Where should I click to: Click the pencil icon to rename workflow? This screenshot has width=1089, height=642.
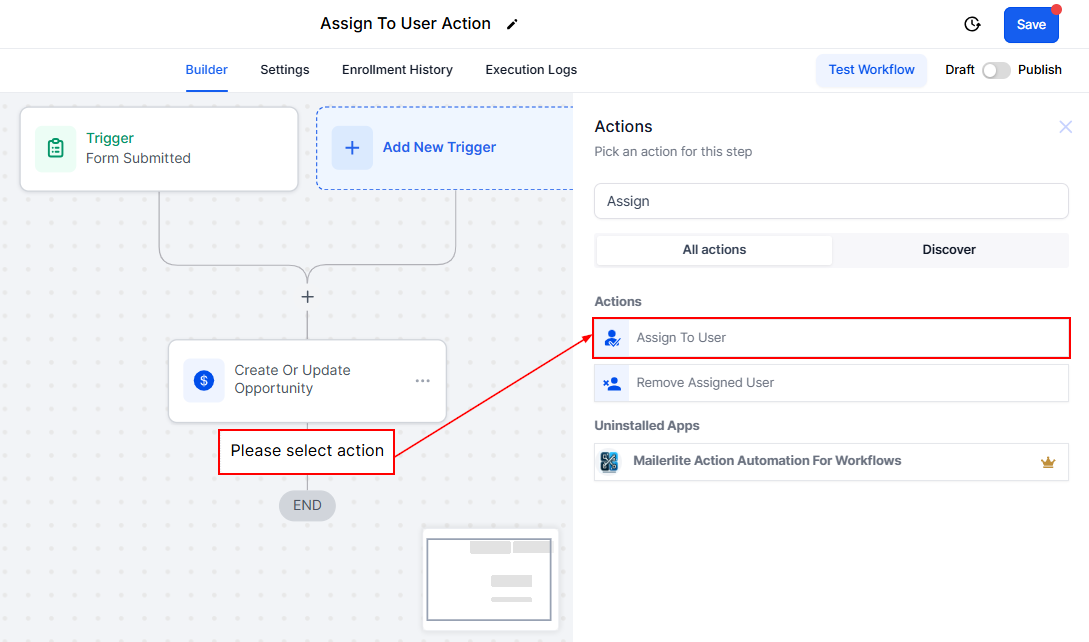(512, 24)
